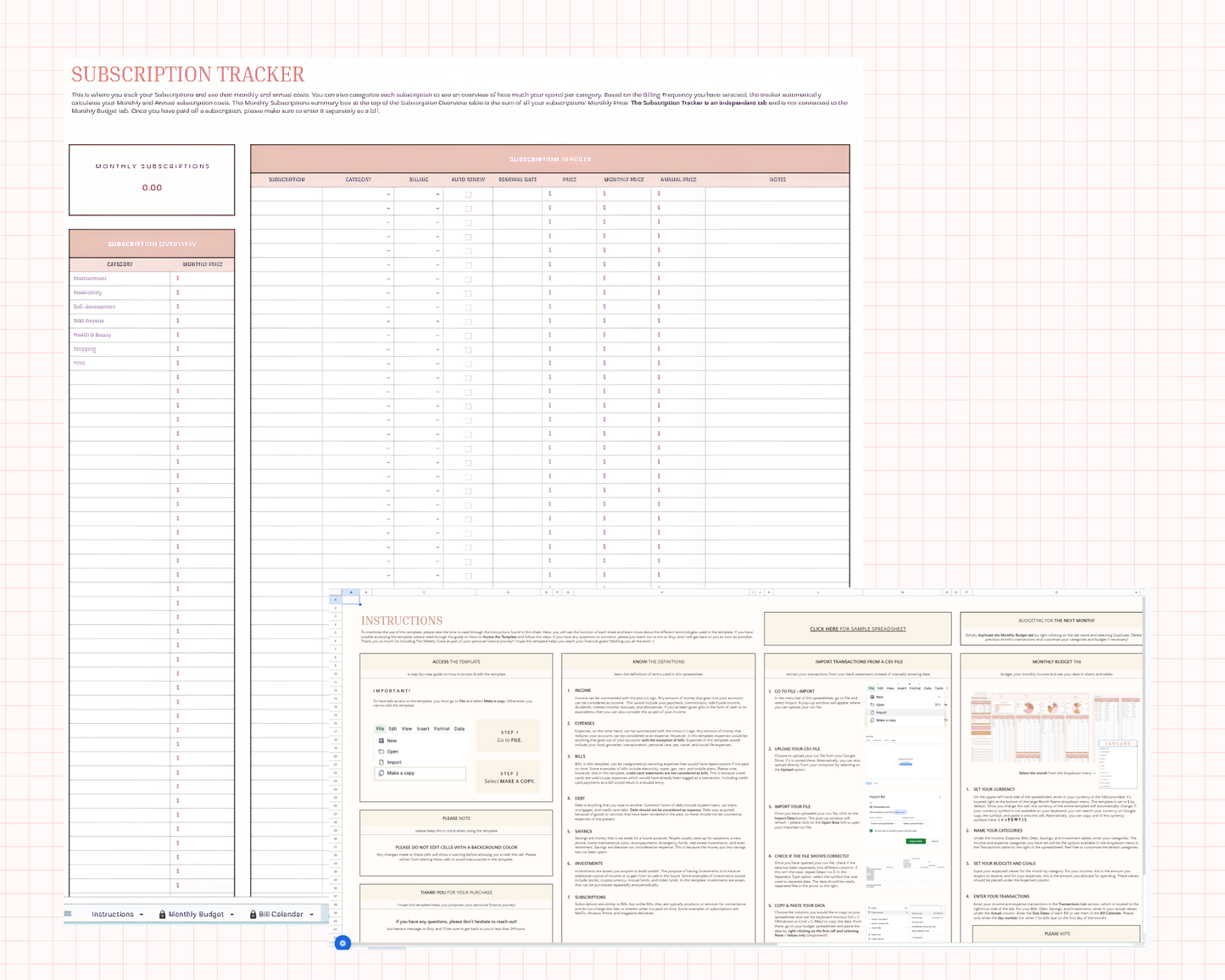Open Category dropdown in second tracker row
Viewport: 1225px width, 980px height.
tap(388, 209)
